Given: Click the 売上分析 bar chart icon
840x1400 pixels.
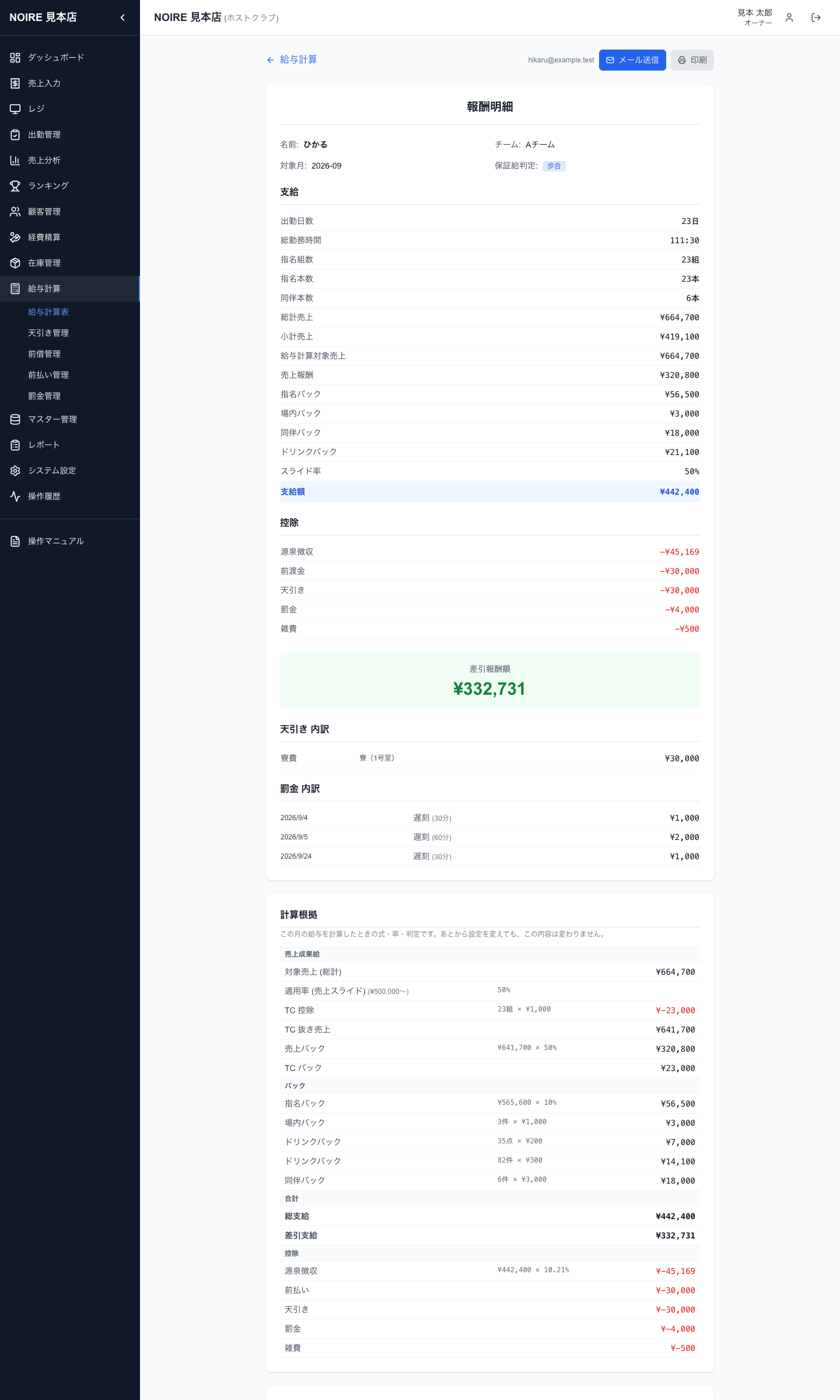Looking at the screenshot, I should point(15,160).
